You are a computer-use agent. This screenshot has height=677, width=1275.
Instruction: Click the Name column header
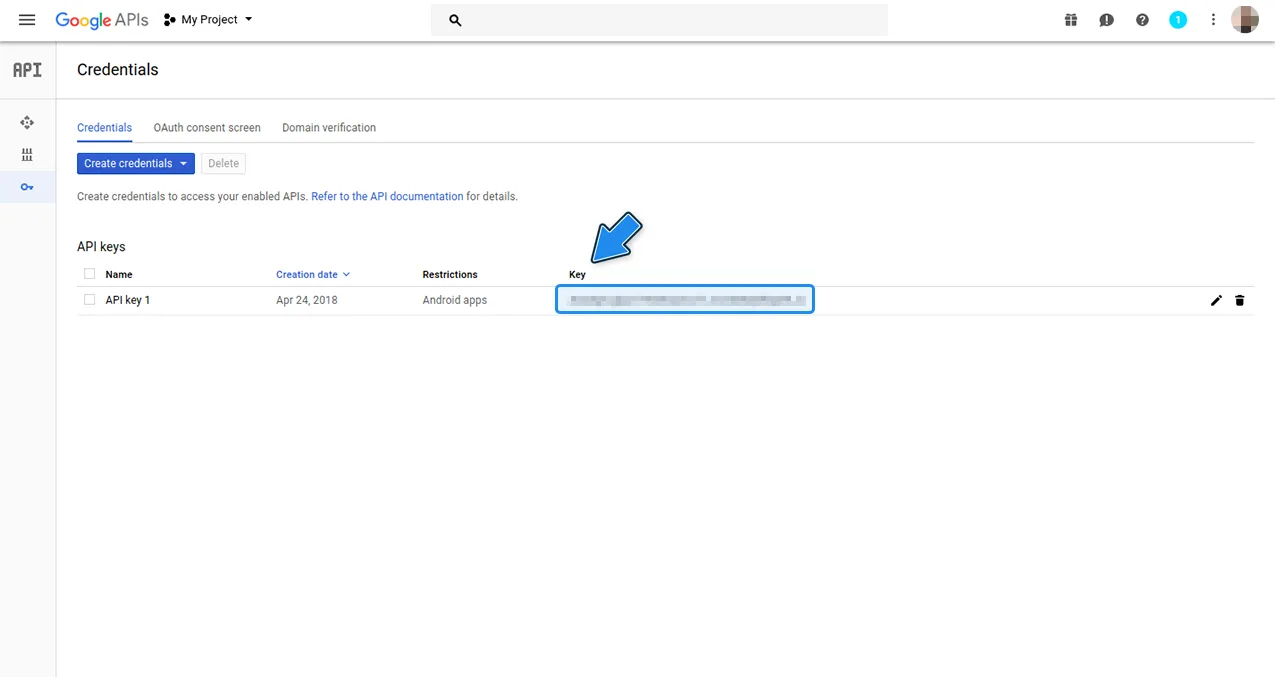(x=119, y=274)
